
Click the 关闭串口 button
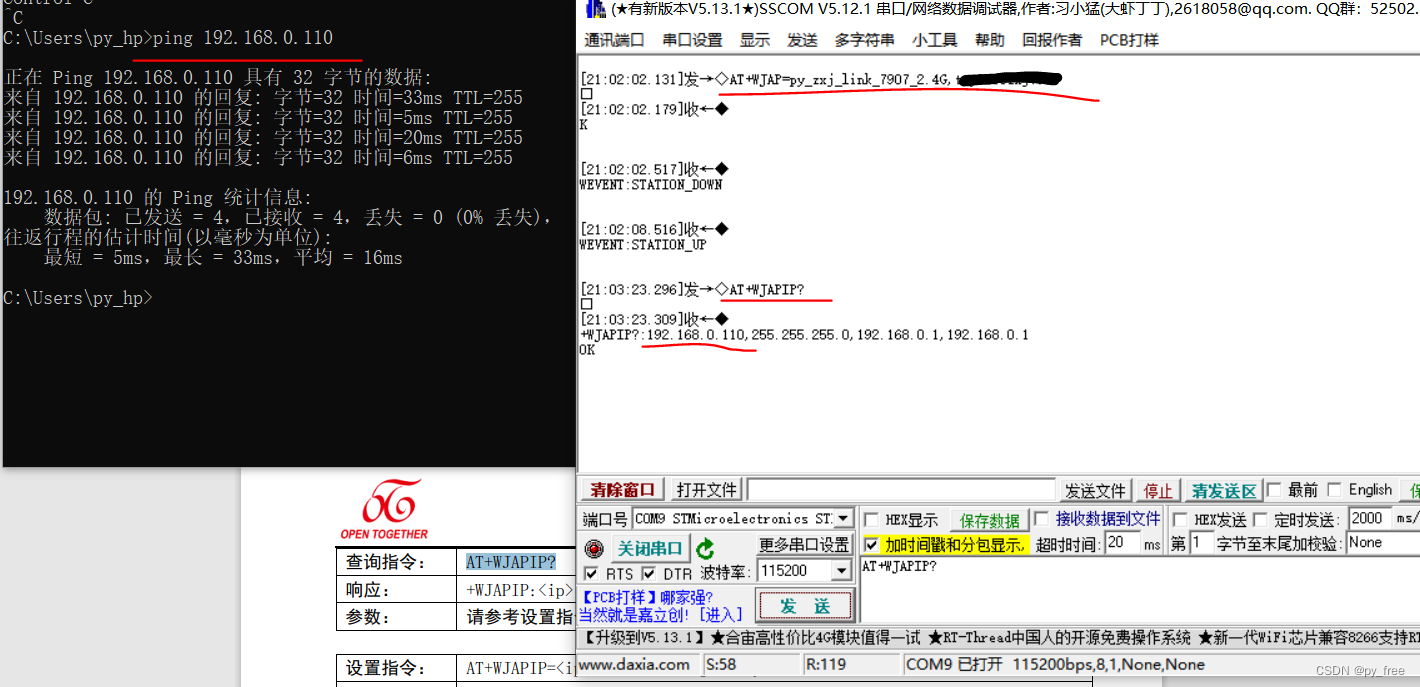(x=650, y=549)
